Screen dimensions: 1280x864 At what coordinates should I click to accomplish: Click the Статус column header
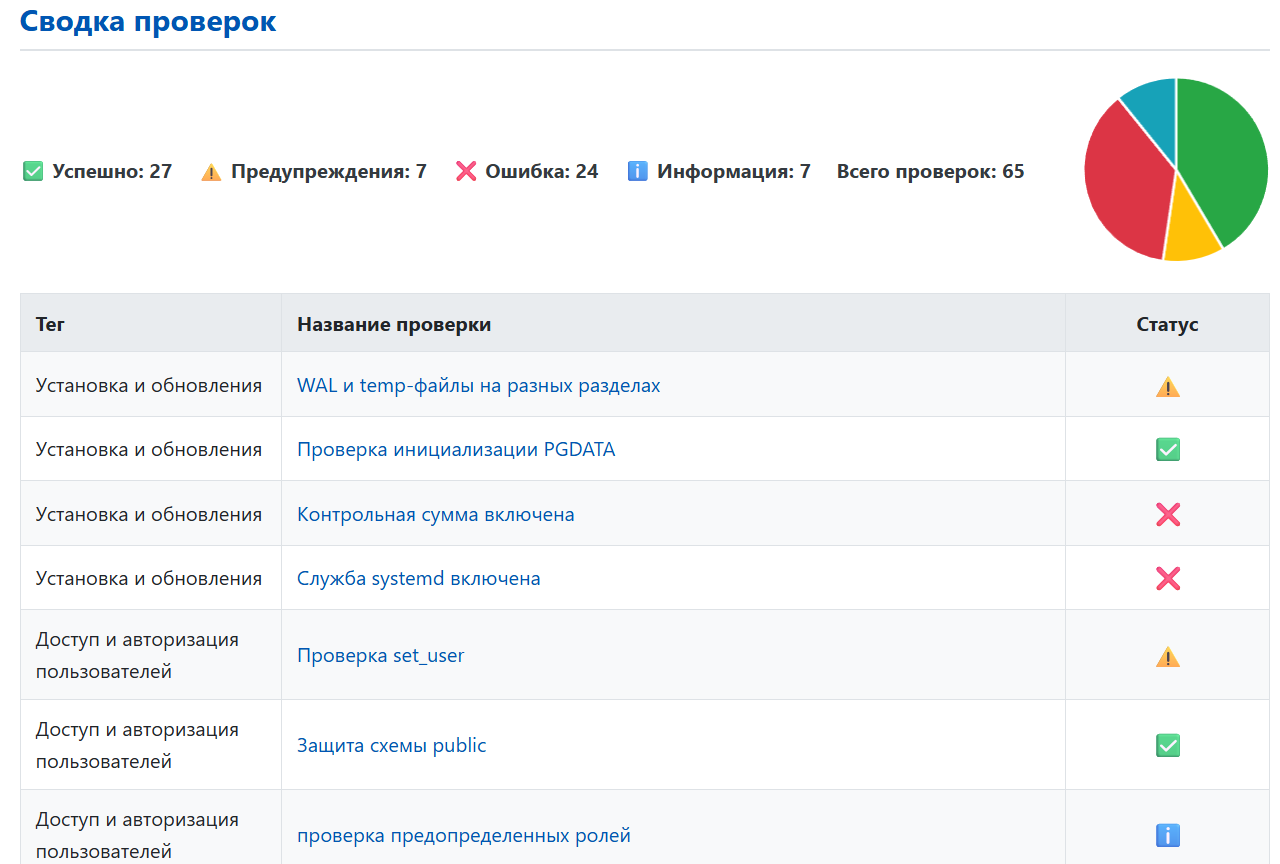(1167, 324)
